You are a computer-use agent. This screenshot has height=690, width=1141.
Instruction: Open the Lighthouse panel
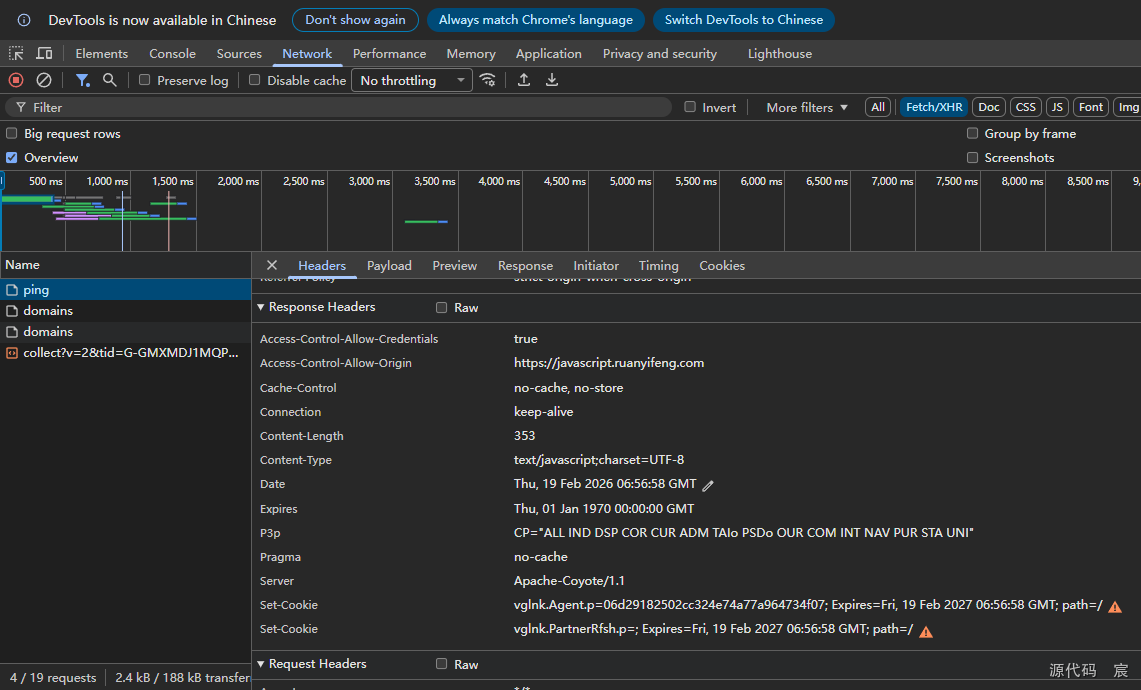click(779, 53)
